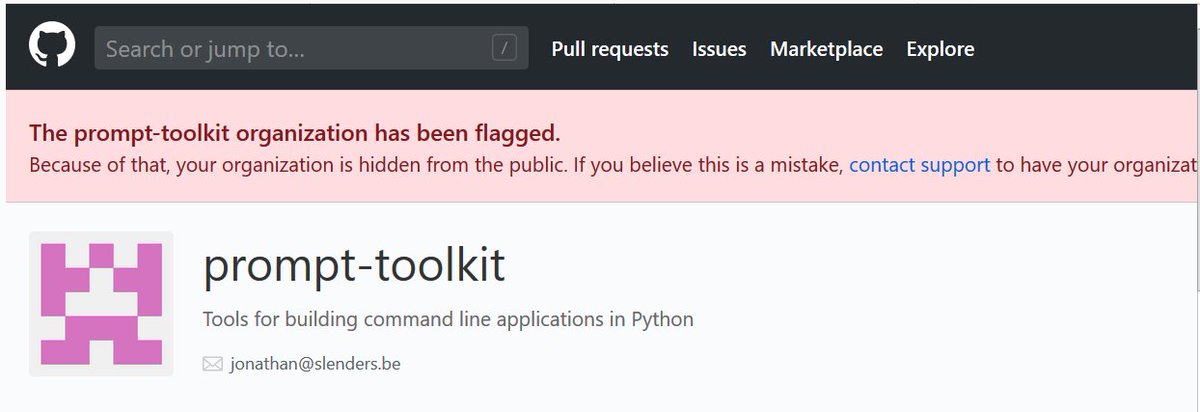Focus the 'Search or jump to...' field
The image size is (1200, 412).
tap(311, 48)
